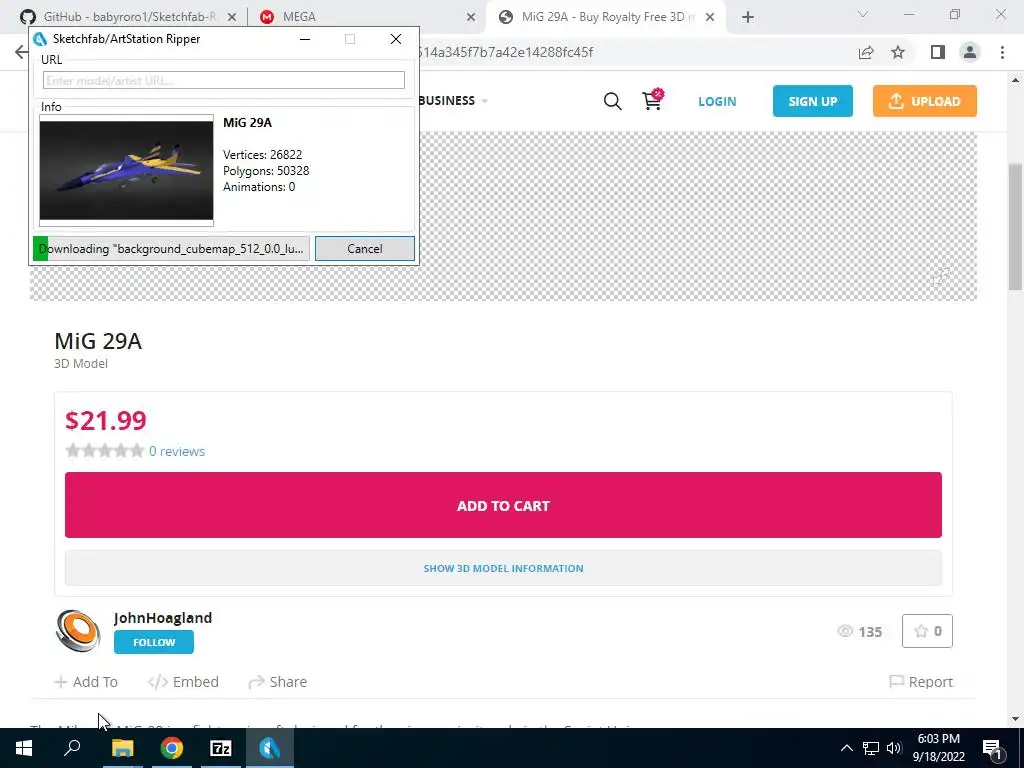Screen dimensions: 1024x768
Task: Click the MiG 29A thumbnail in Ripper
Action: tap(126, 170)
